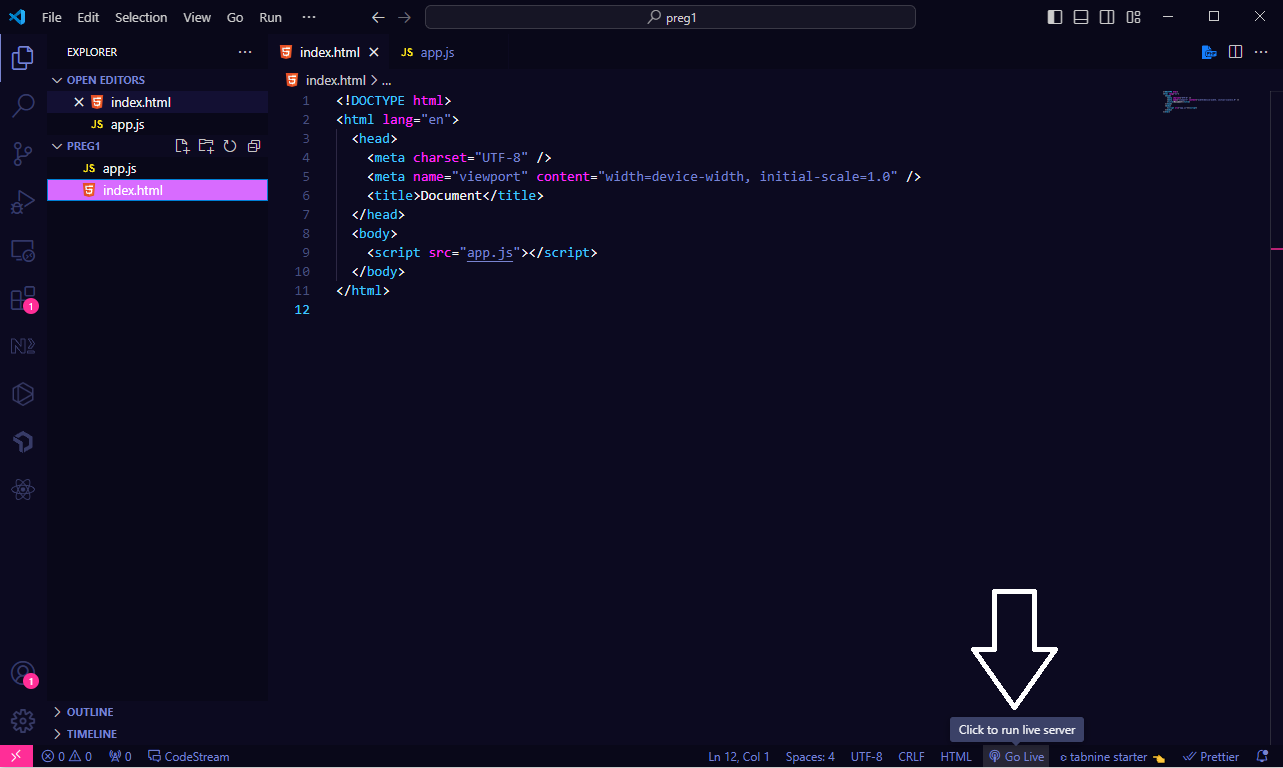1283x768 pixels.
Task: Open the preview icon in editor title bar
Action: click(x=1209, y=52)
